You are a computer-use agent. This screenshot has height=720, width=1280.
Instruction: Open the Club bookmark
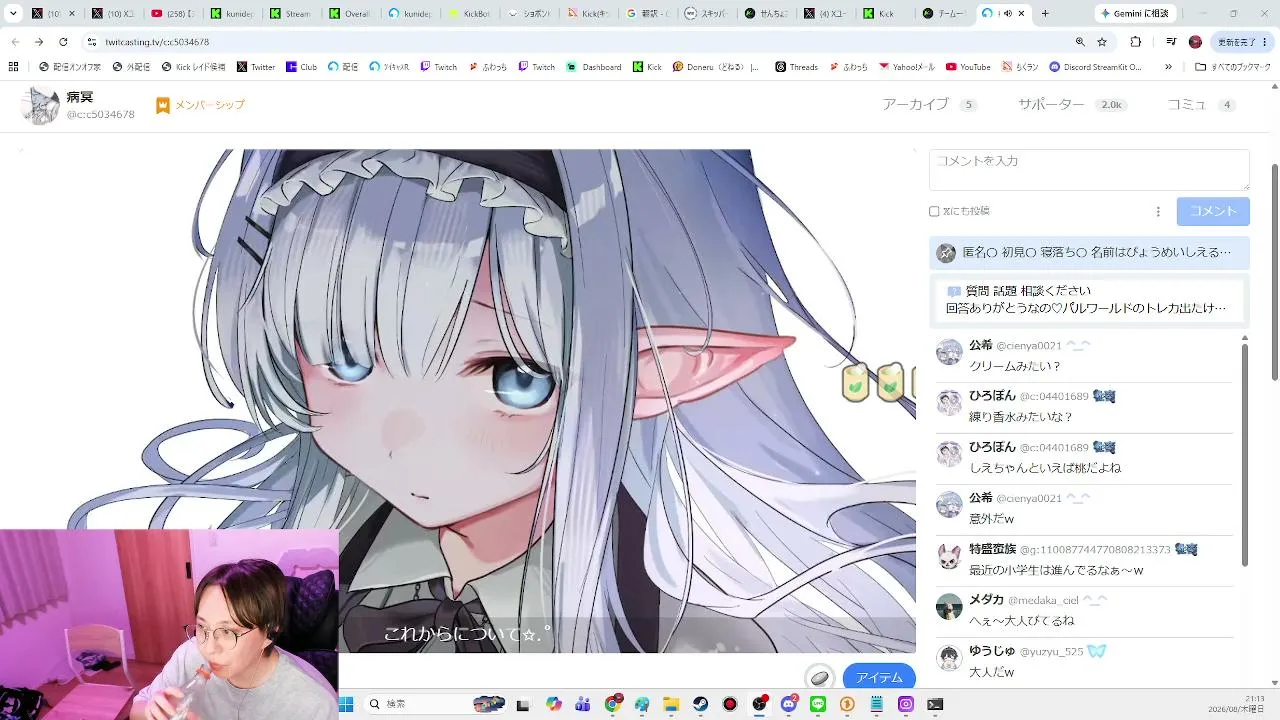click(302, 67)
